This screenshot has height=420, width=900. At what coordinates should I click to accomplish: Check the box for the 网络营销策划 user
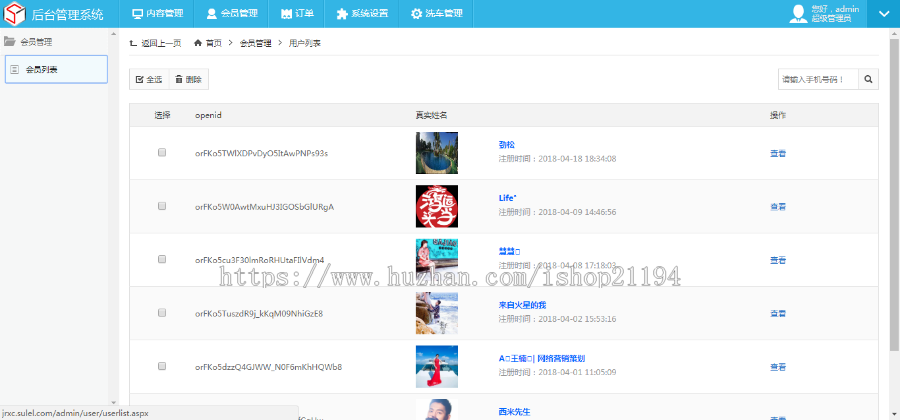(x=162, y=366)
